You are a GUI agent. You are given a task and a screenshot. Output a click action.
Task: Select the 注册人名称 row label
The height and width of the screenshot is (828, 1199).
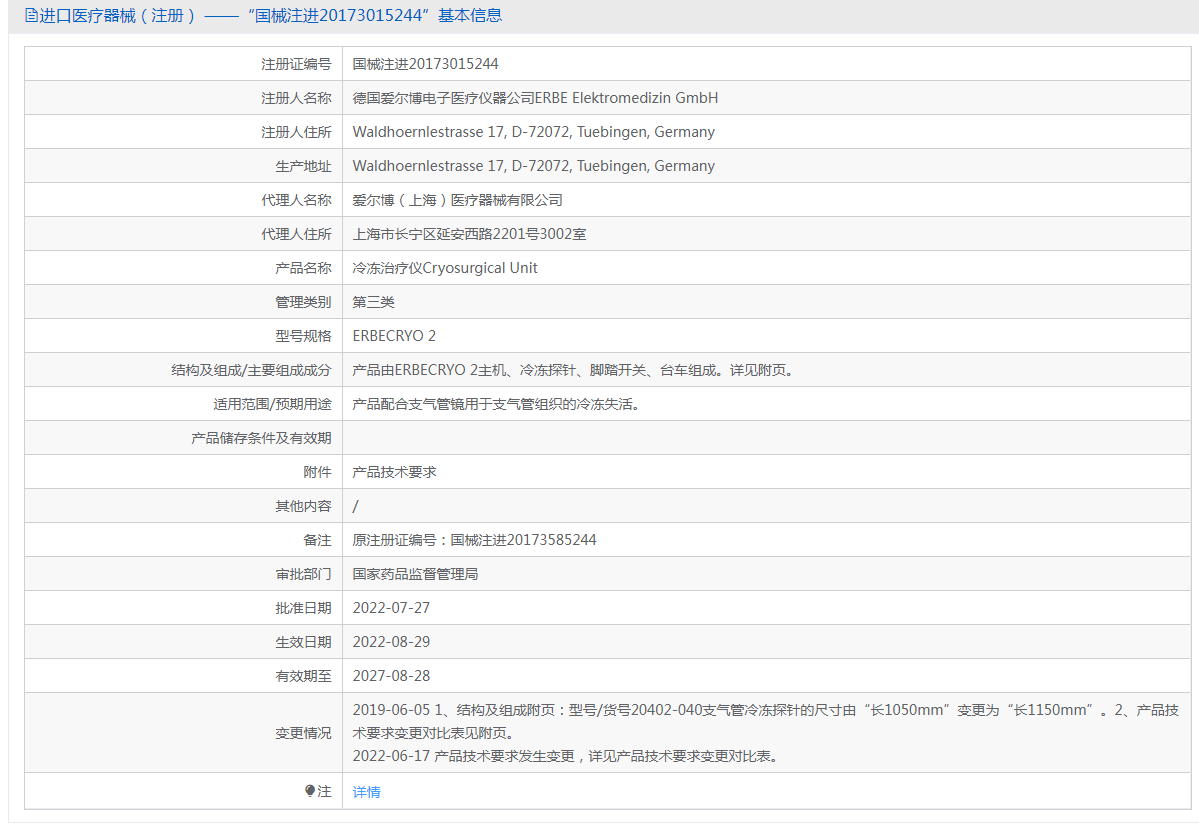[x=296, y=98]
